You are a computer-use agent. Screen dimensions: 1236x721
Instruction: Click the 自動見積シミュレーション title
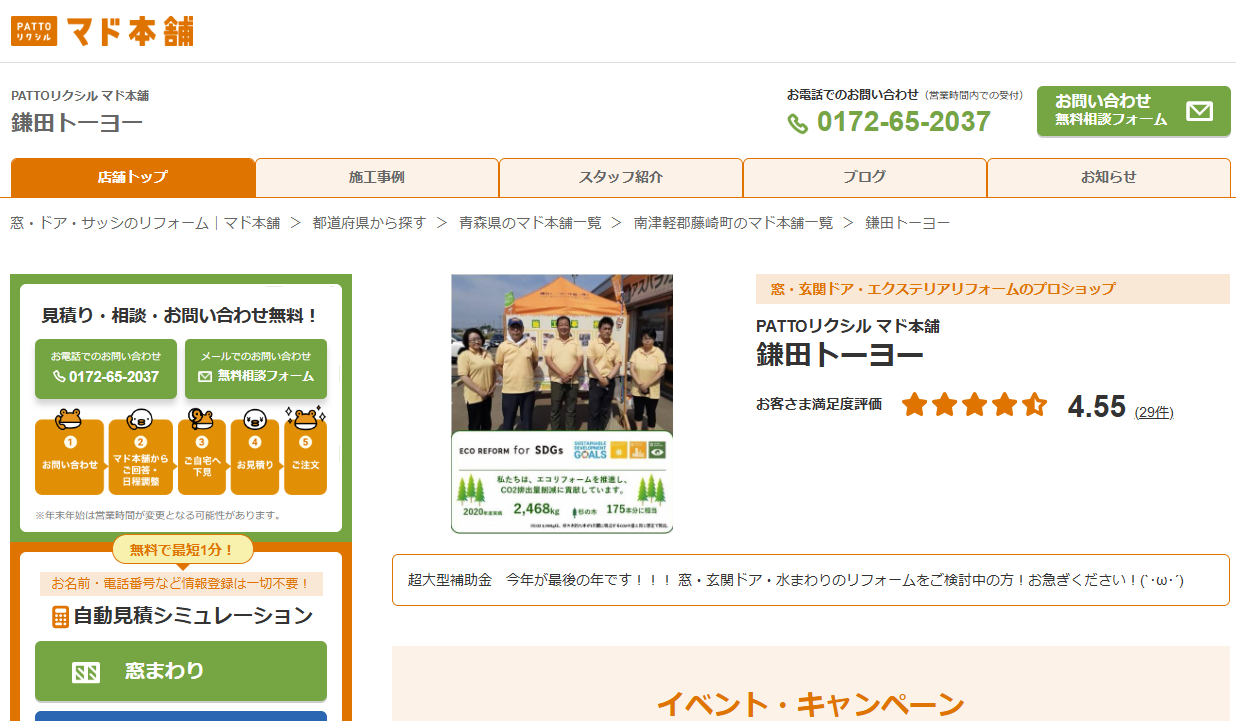193,616
